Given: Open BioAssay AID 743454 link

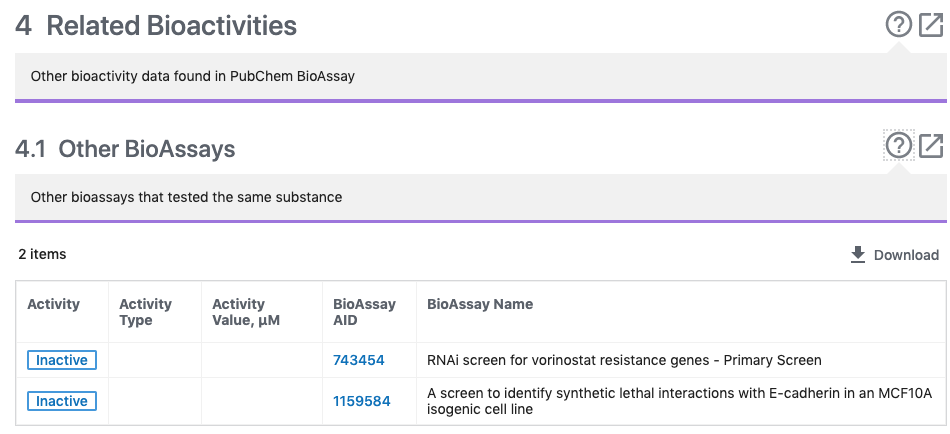Looking at the screenshot, I should pos(358,360).
